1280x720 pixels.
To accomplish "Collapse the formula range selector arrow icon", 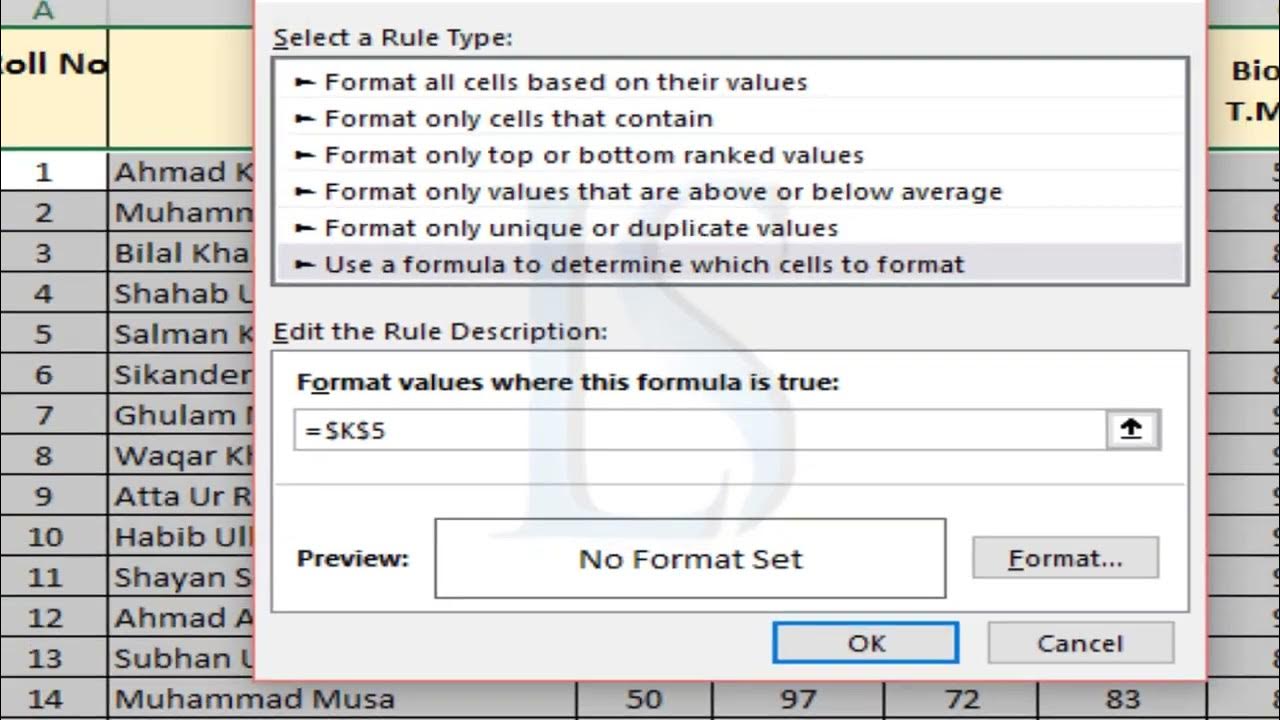I will [x=1131, y=430].
